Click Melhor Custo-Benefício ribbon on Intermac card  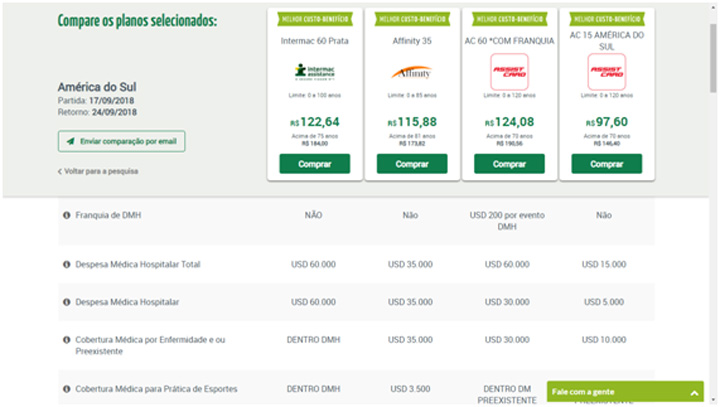pyautogui.click(x=315, y=19)
